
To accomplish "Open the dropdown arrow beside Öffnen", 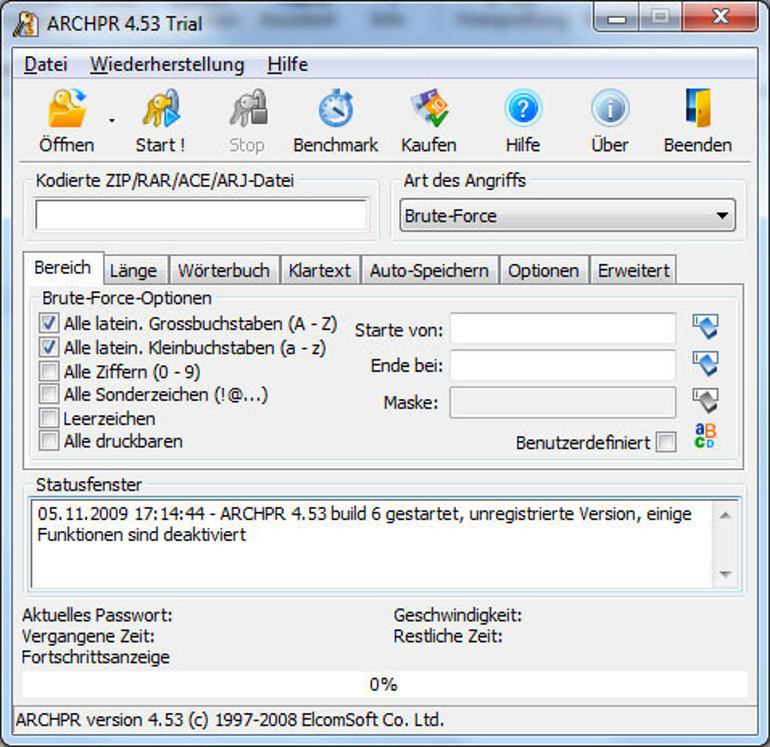I will 112,120.
